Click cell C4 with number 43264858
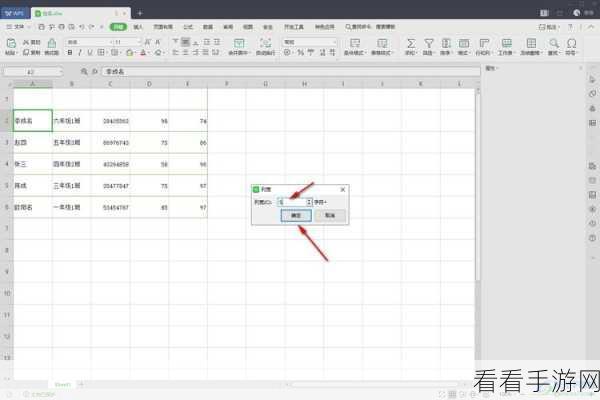 tap(111, 164)
